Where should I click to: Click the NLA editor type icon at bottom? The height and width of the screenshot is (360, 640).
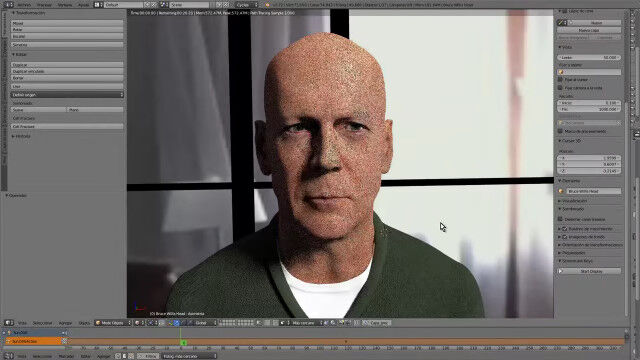pyautogui.click(x=9, y=356)
